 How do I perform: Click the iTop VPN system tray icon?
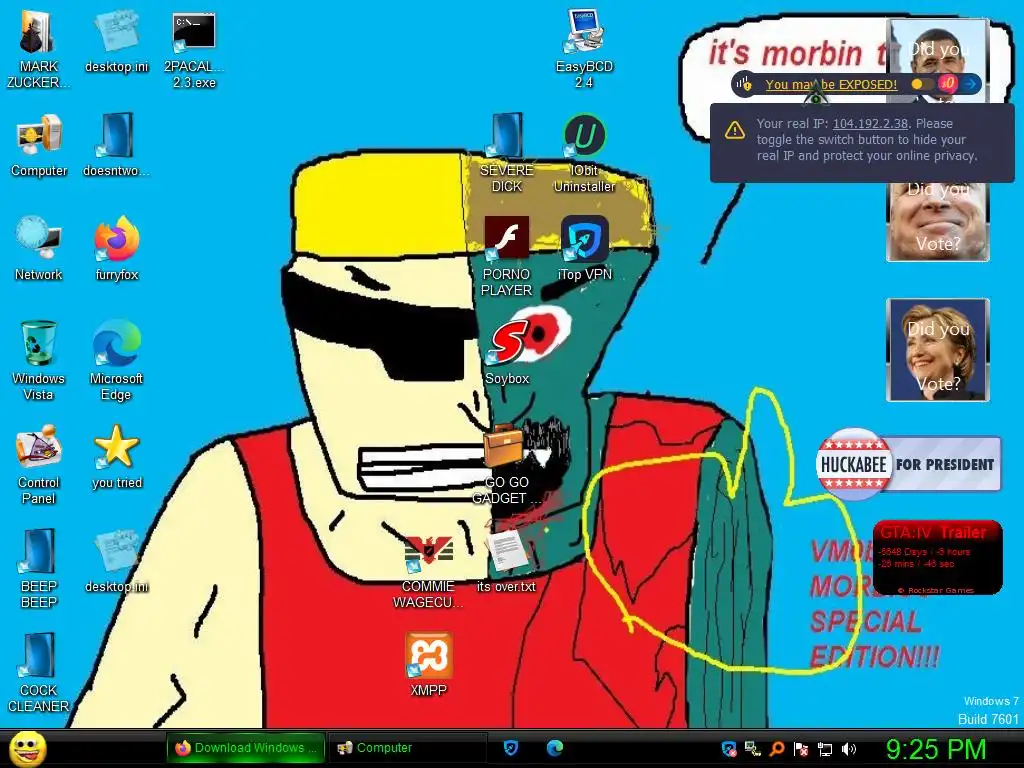(729, 749)
